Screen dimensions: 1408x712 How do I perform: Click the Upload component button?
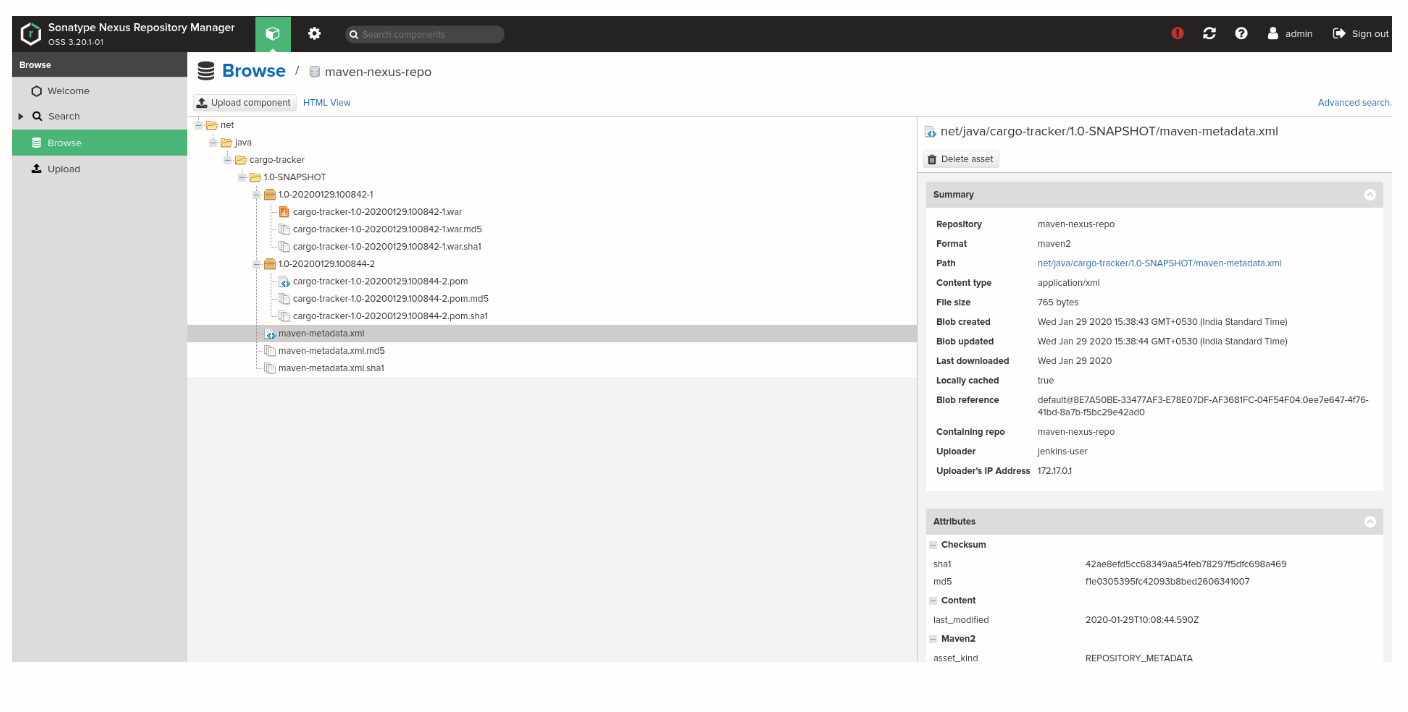pyautogui.click(x=244, y=103)
